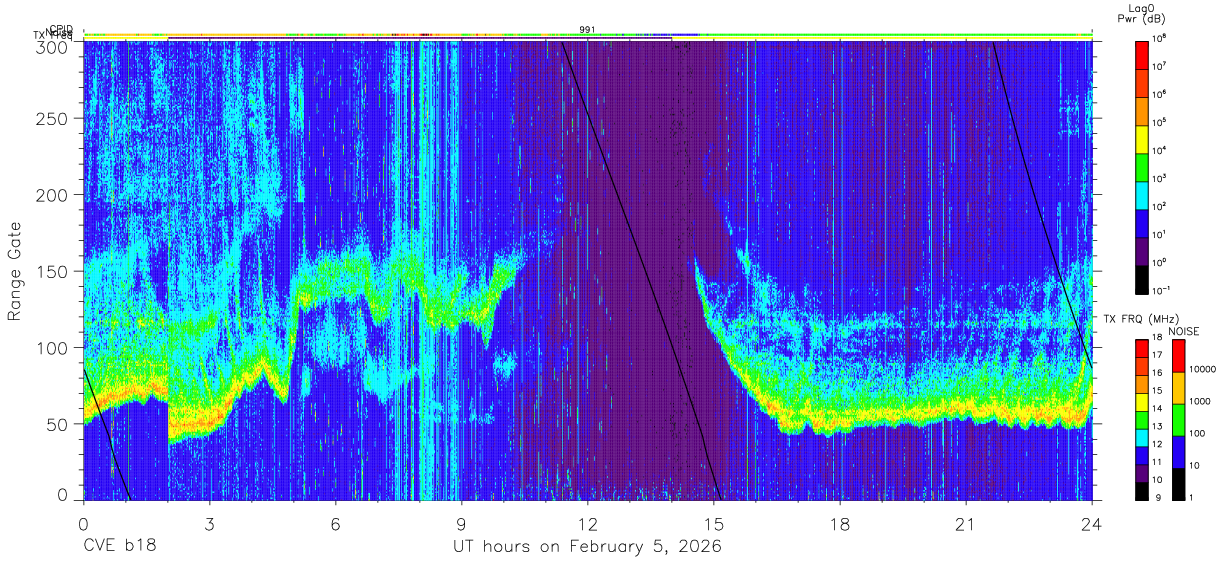Click the blue swatch on the NOISE colorbar

(x=1179, y=452)
